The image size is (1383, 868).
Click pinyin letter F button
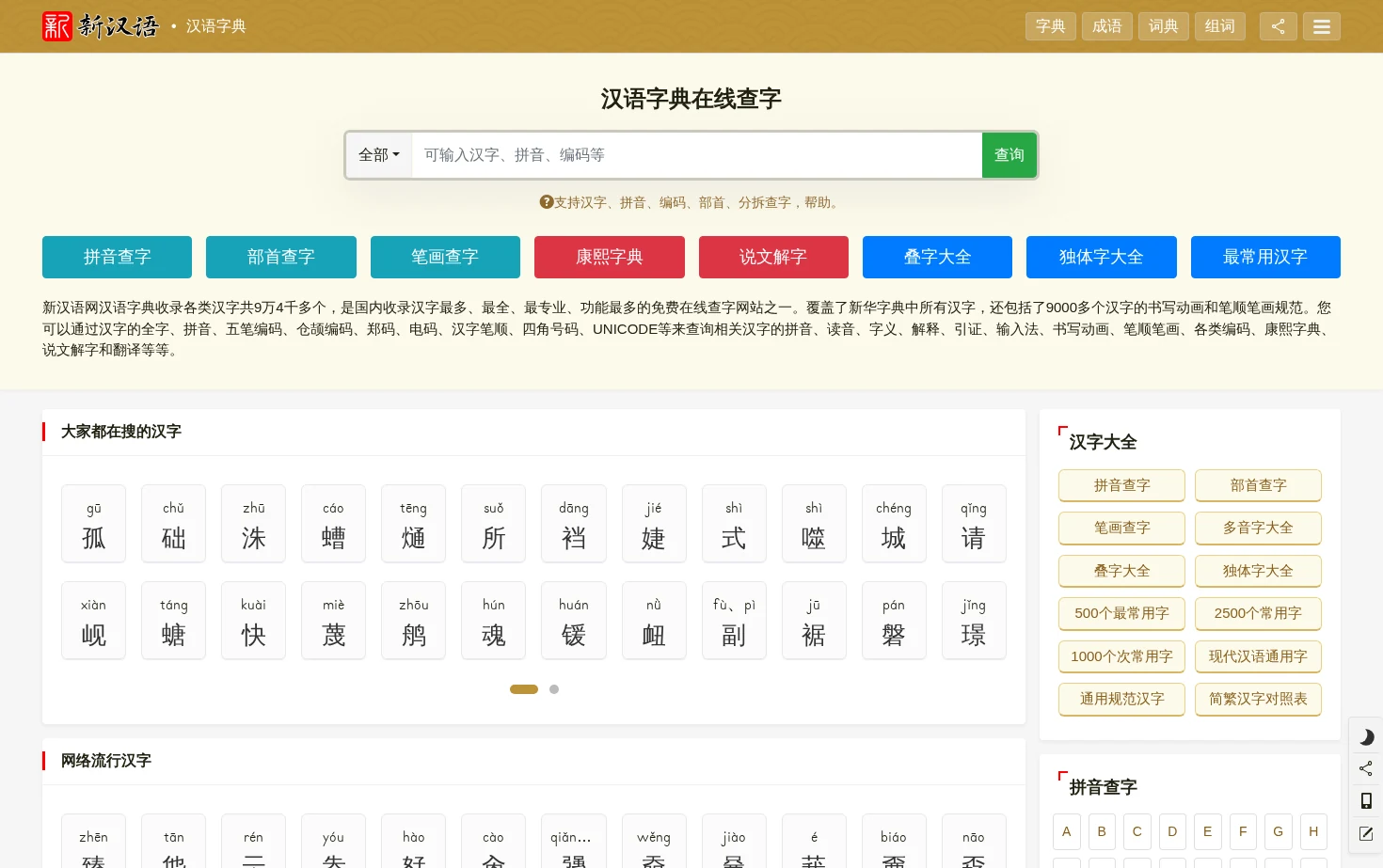(x=1243, y=831)
